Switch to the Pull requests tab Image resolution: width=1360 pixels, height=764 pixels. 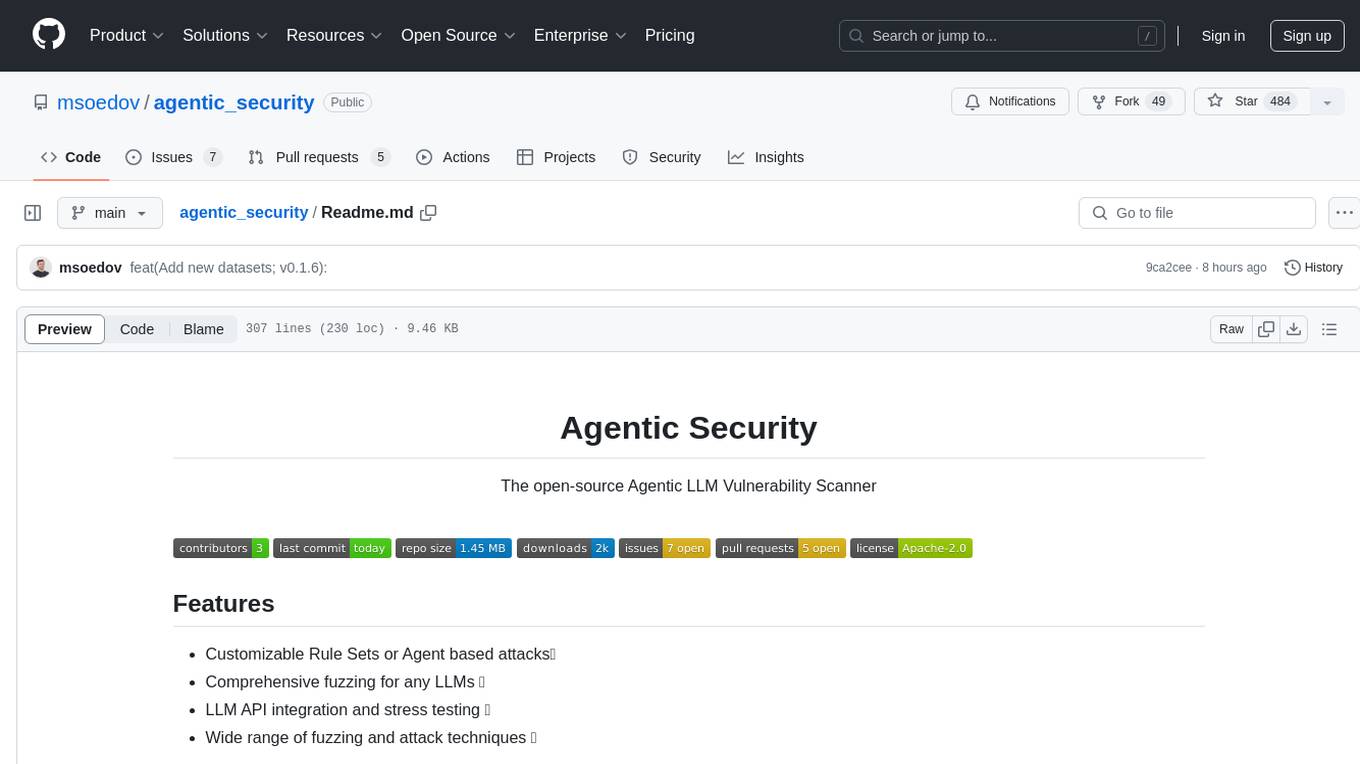coord(318,157)
